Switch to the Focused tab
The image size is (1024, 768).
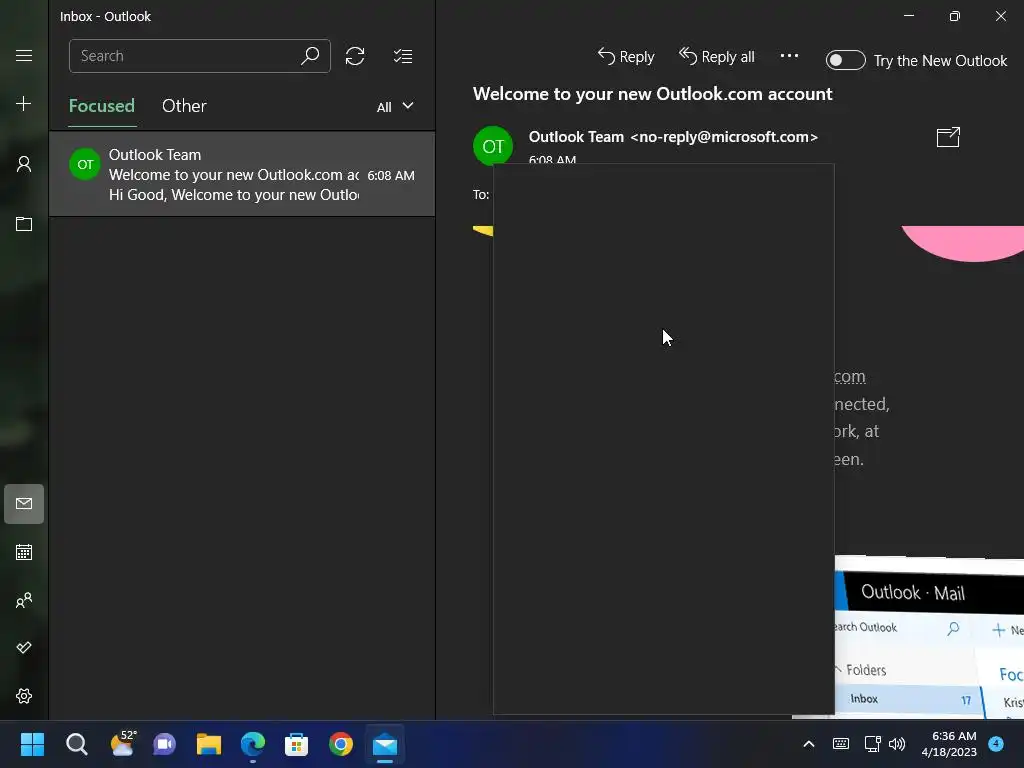click(x=102, y=106)
